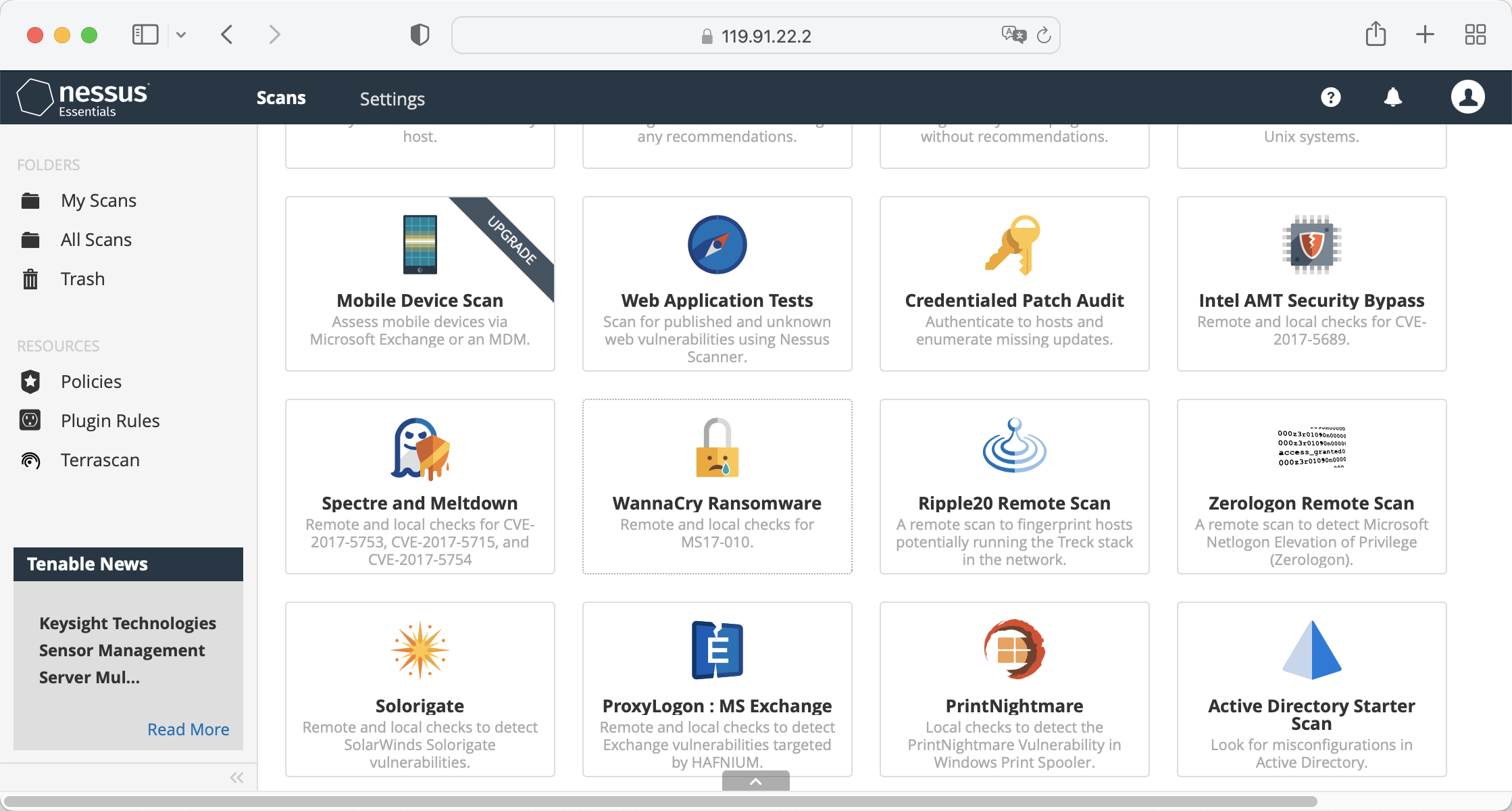Image resolution: width=1512 pixels, height=811 pixels.
Task: Click the Safari share icon
Action: 1376,34
